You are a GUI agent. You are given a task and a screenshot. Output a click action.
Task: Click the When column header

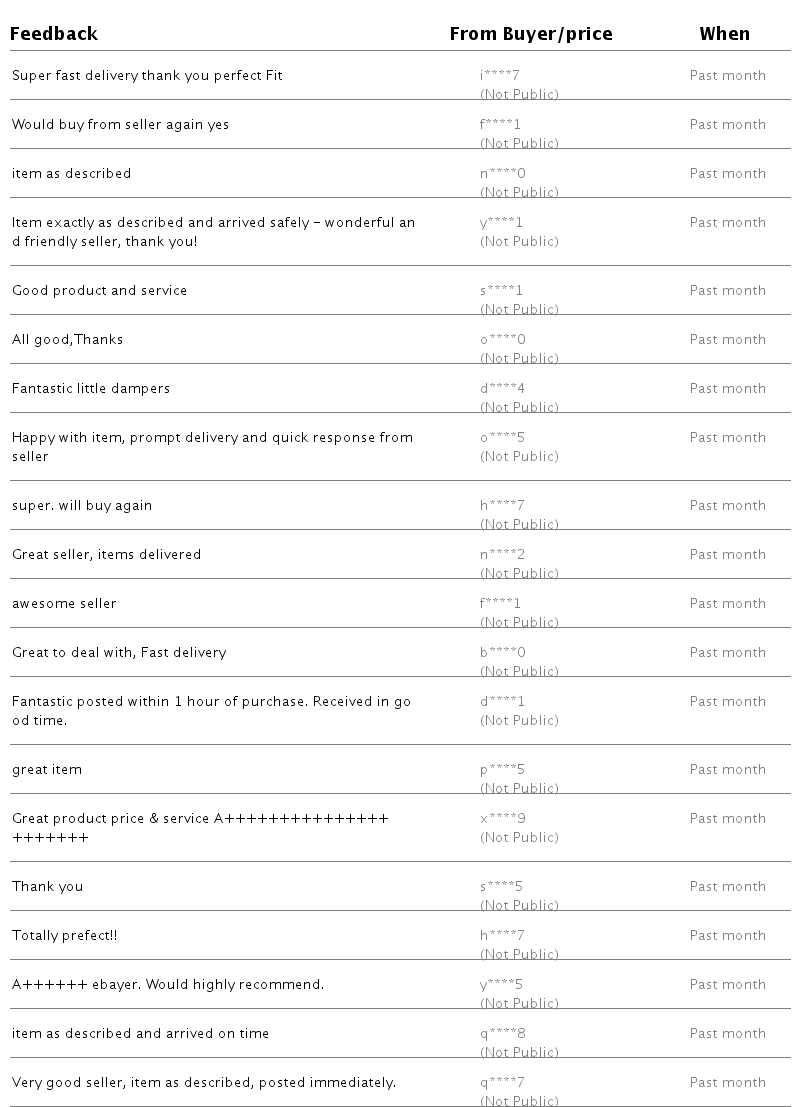click(x=724, y=34)
